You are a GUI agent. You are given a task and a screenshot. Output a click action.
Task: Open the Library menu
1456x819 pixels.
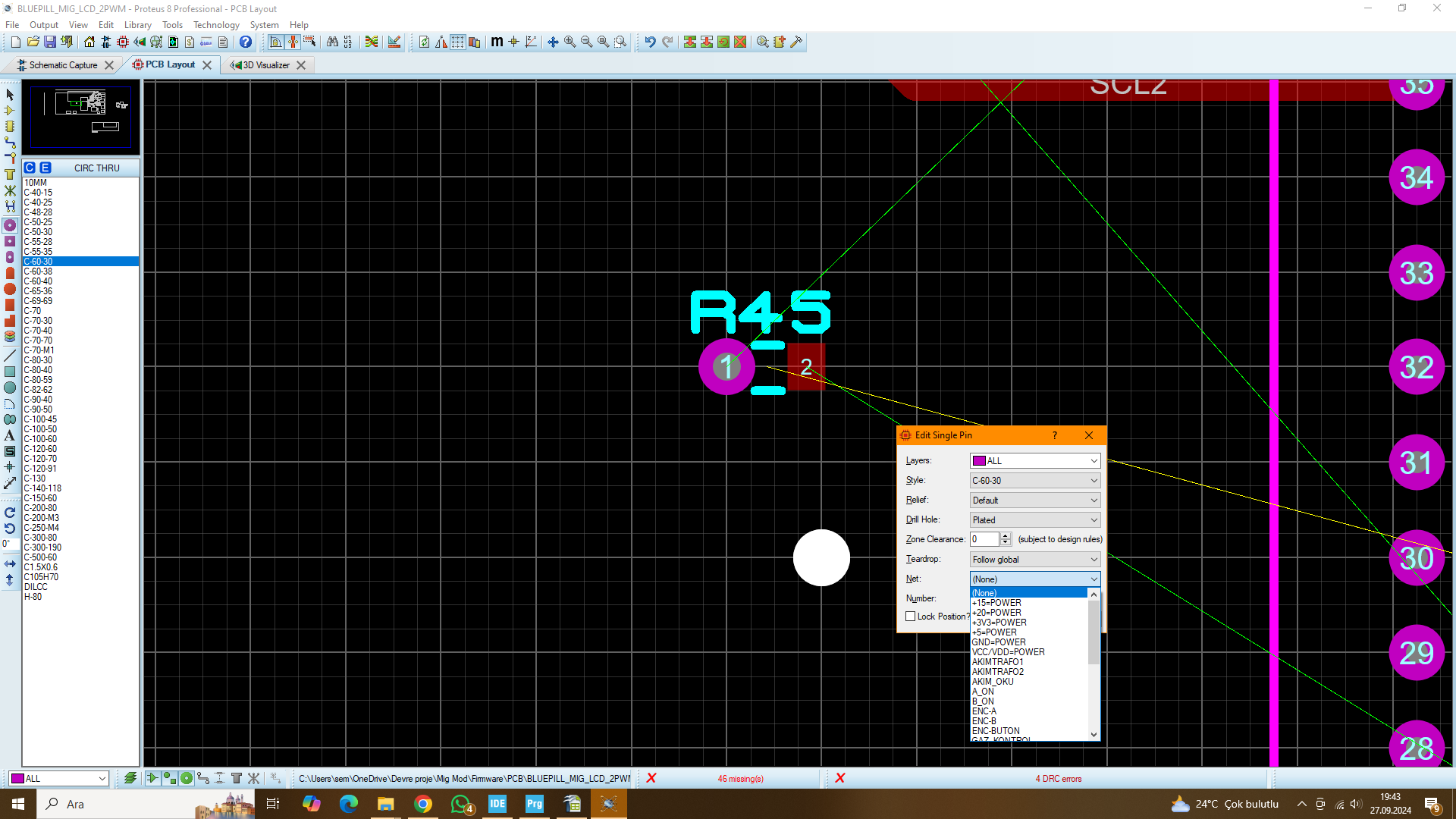pos(137,24)
